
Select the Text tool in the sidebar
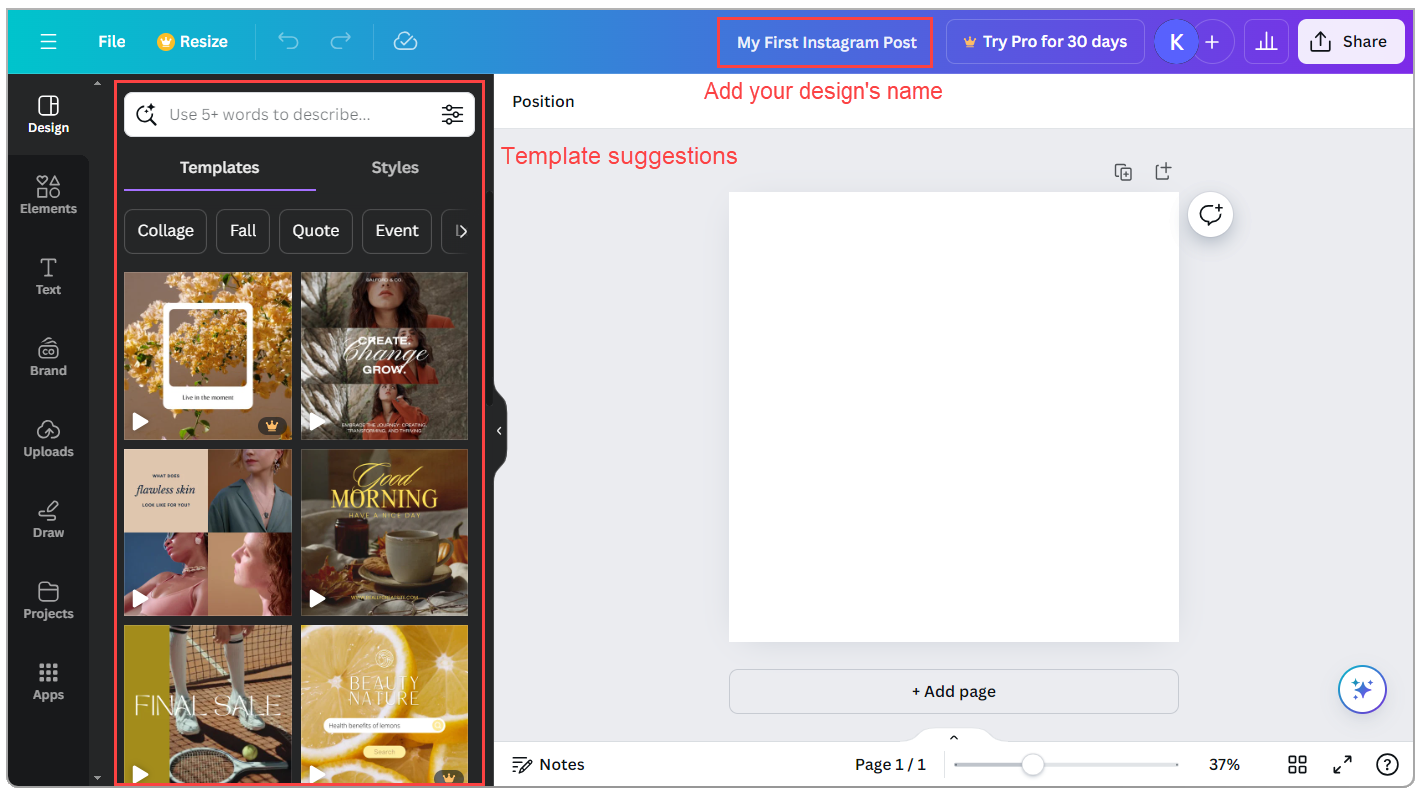coord(48,274)
